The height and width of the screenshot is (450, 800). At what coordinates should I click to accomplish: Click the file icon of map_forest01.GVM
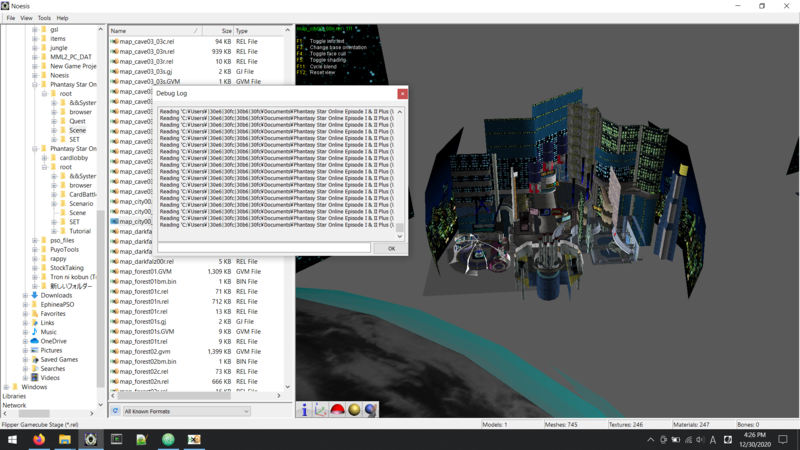115,271
